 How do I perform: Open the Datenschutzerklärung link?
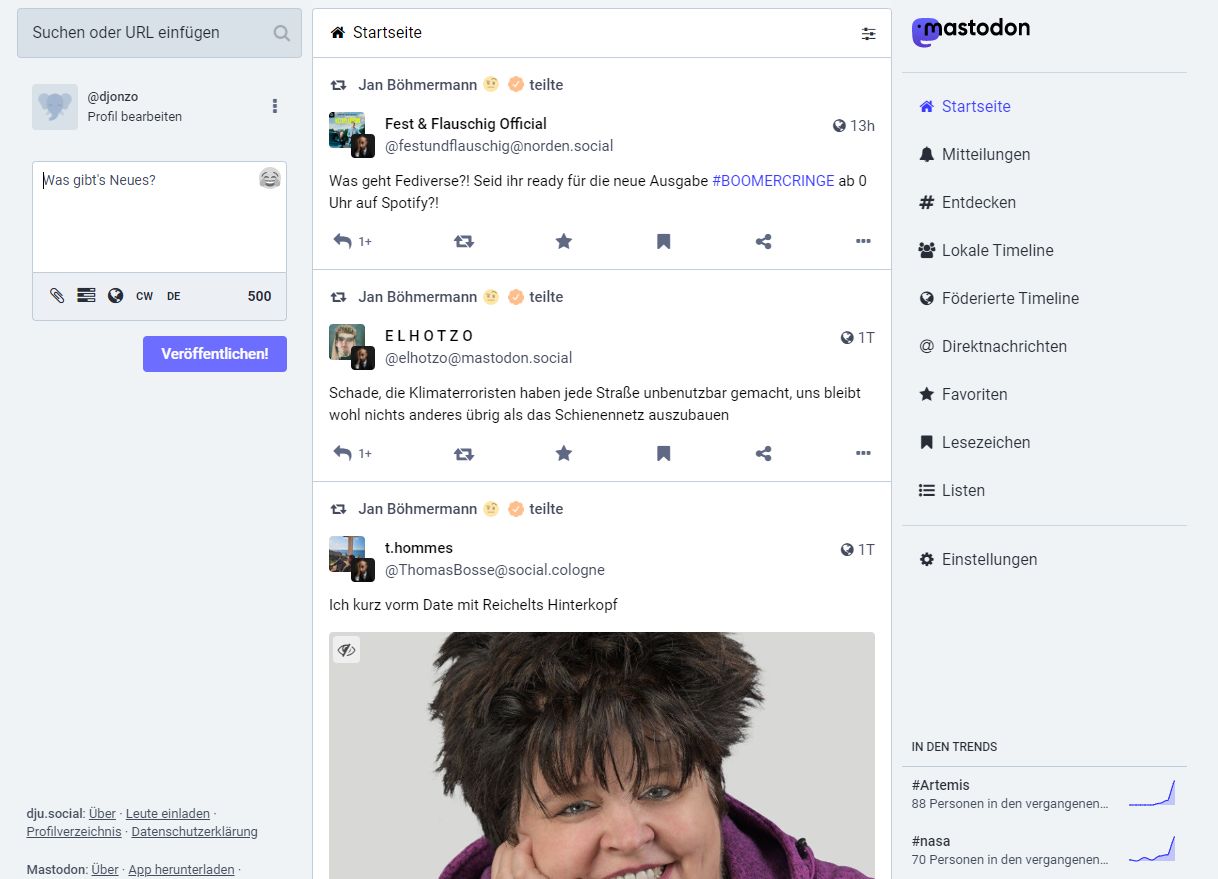pyautogui.click(x=194, y=831)
